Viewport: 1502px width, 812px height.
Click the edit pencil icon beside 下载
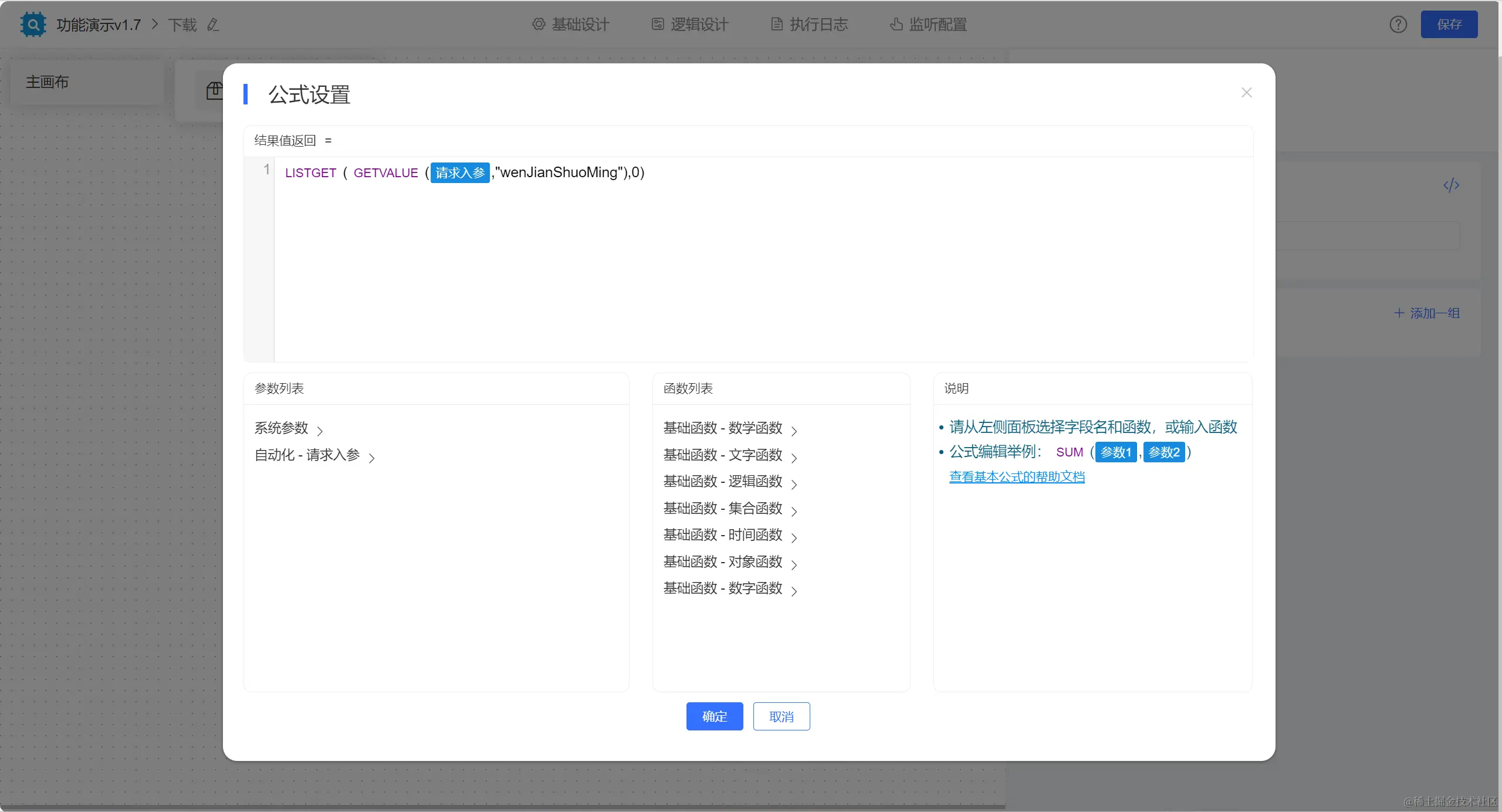tap(213, 25)
